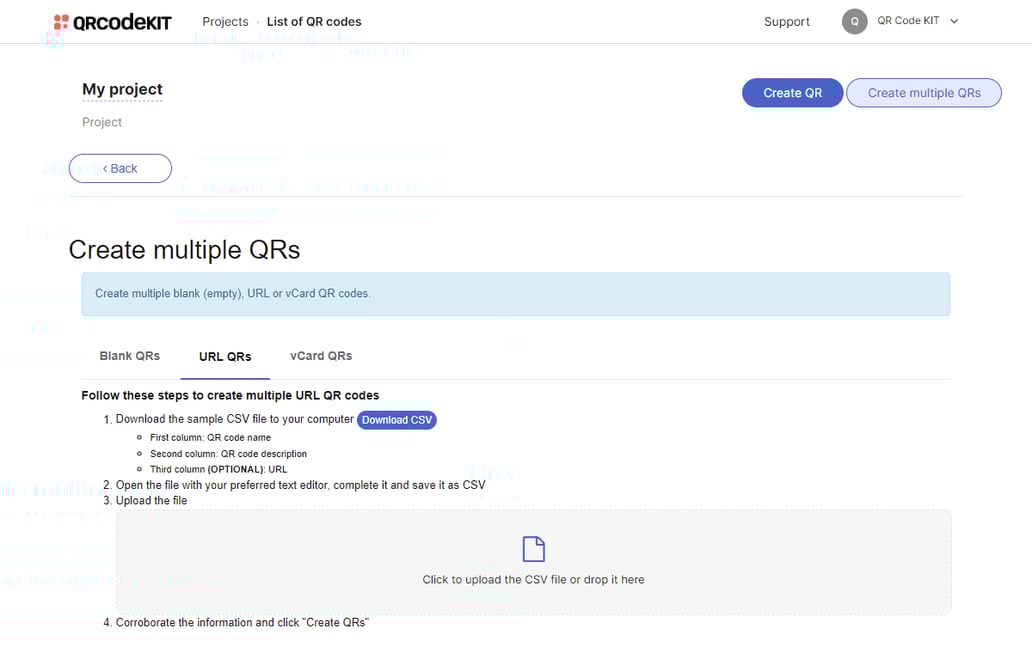Open the QR Code KIT account menu

tap(908, 21)
